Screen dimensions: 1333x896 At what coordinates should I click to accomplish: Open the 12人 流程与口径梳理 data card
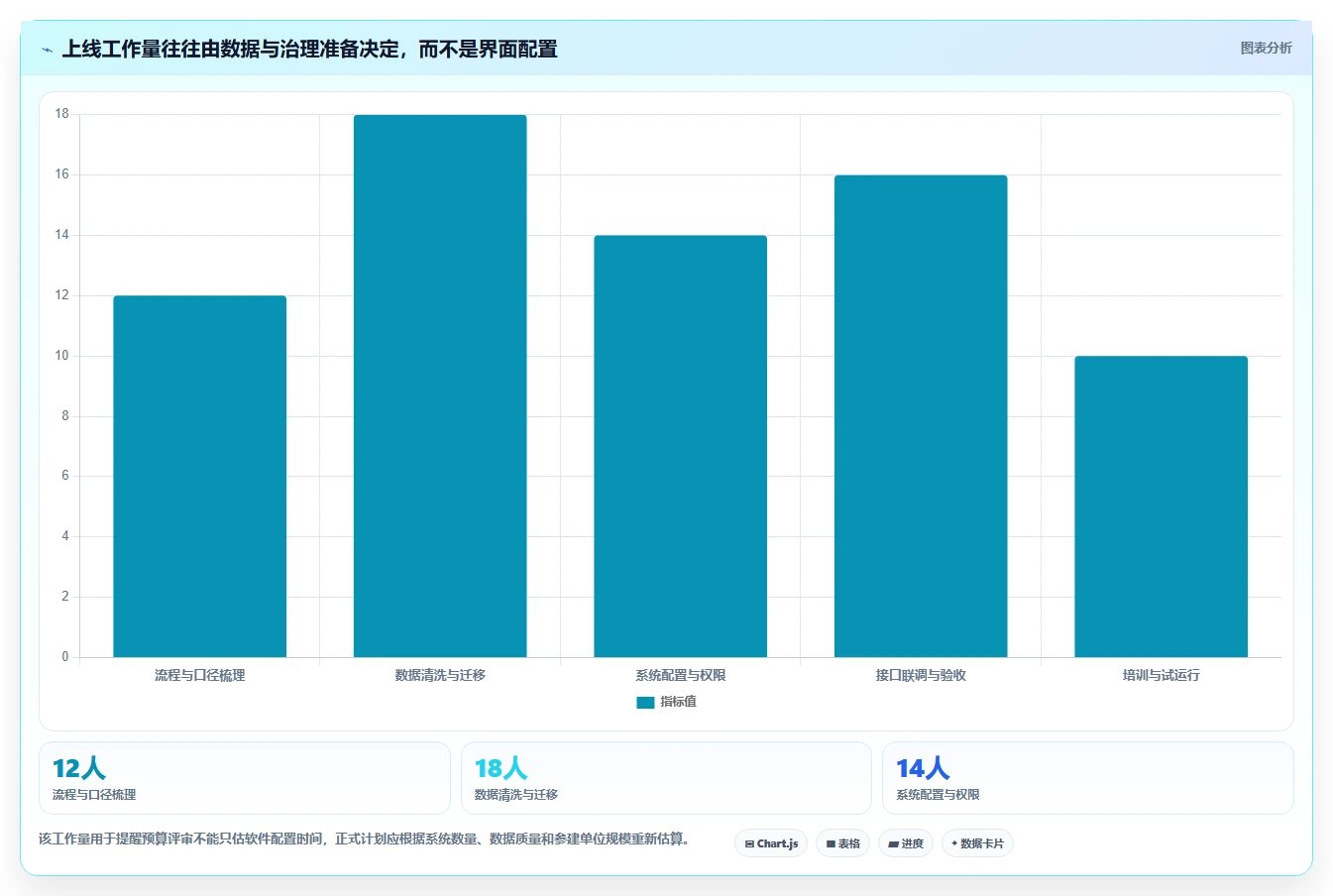[245, 778]
